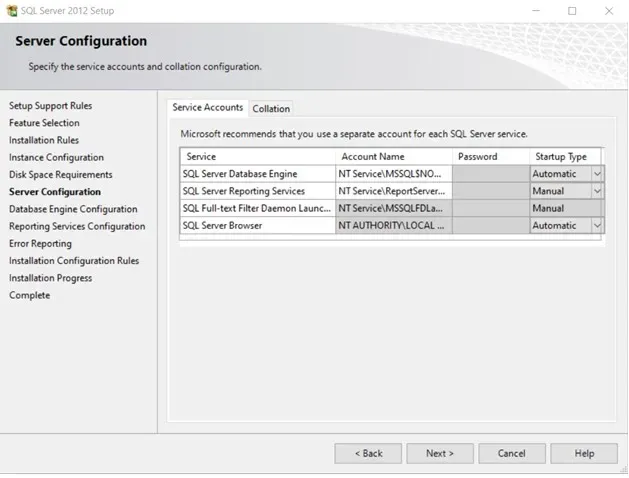
Task: Select SQL Server Reporting Services account name cell
Action: click(394, 191)
